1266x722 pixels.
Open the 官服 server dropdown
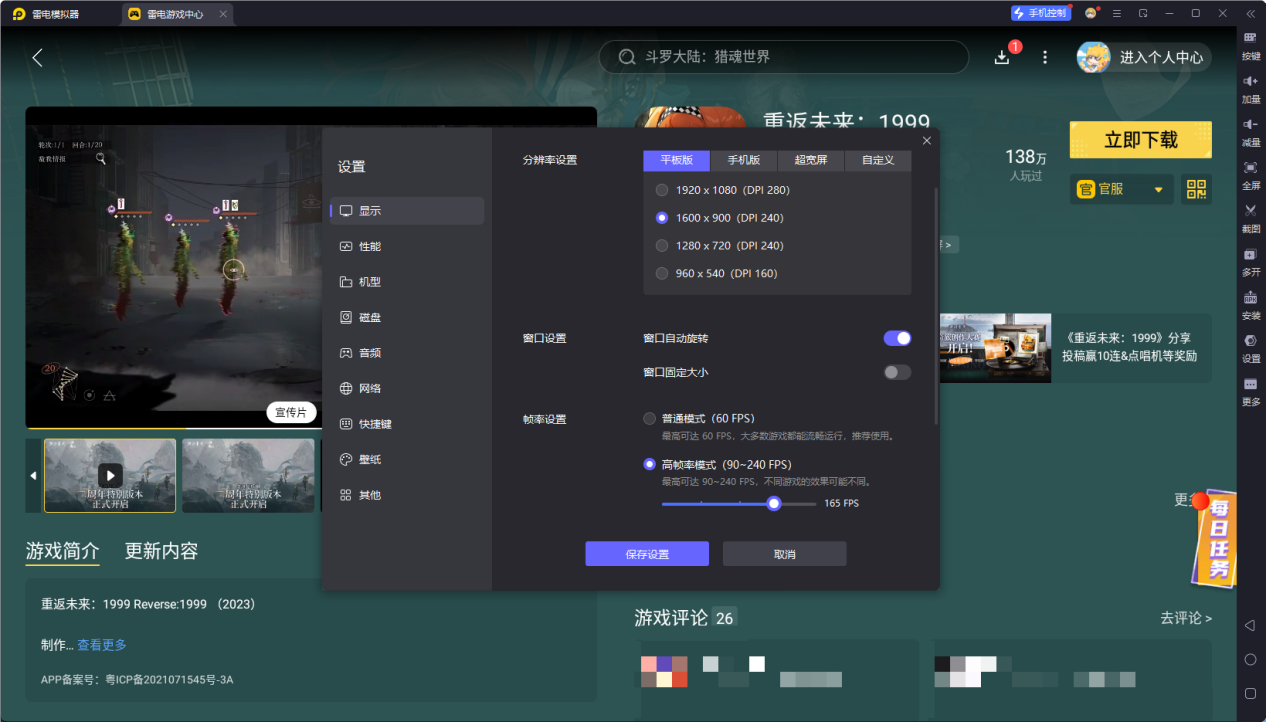pyautogui.click(x=1122, y=188)
